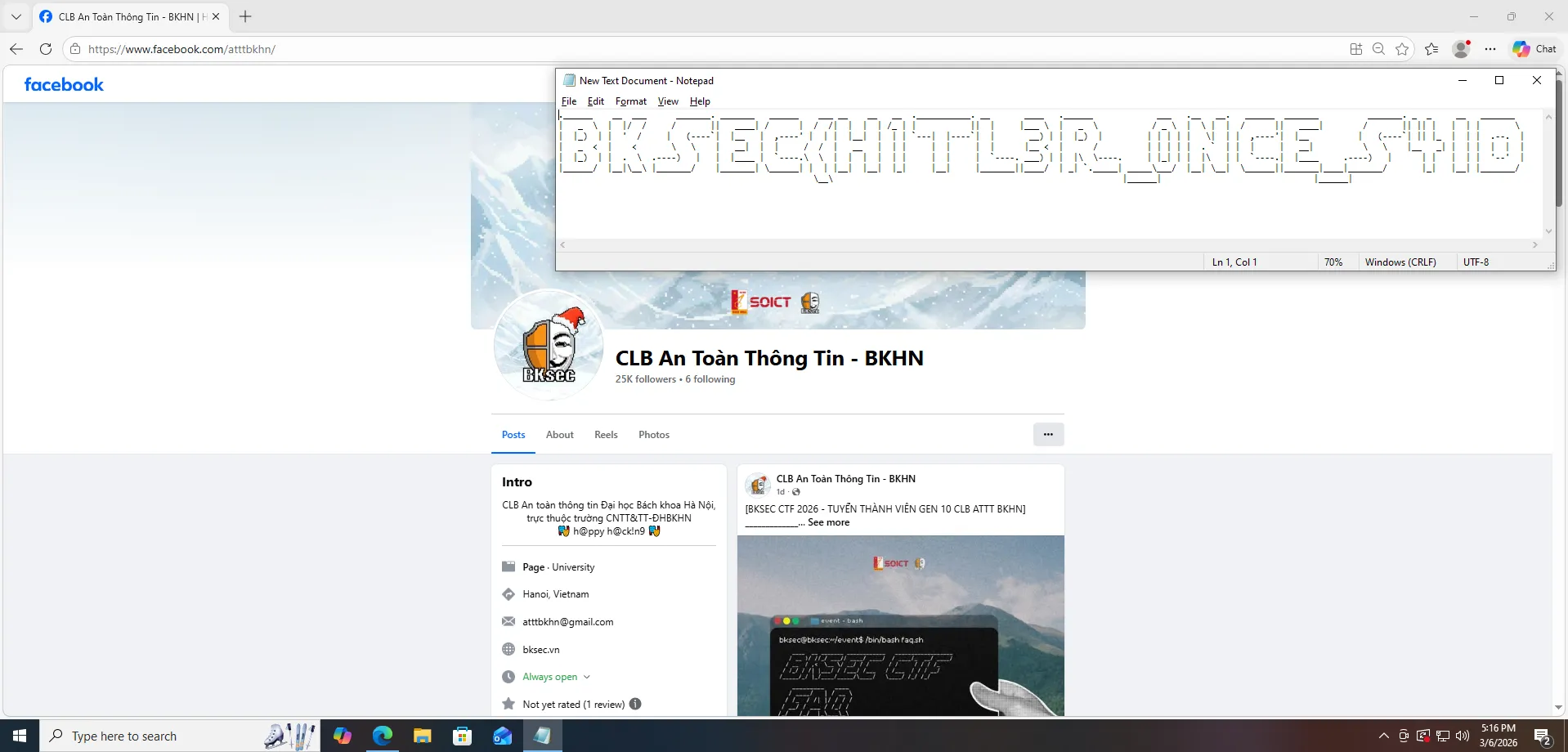Viewport: 1568px width, 752px height.
Task: Click the globe icon next to bksec.vn
Action: [508, 649]
